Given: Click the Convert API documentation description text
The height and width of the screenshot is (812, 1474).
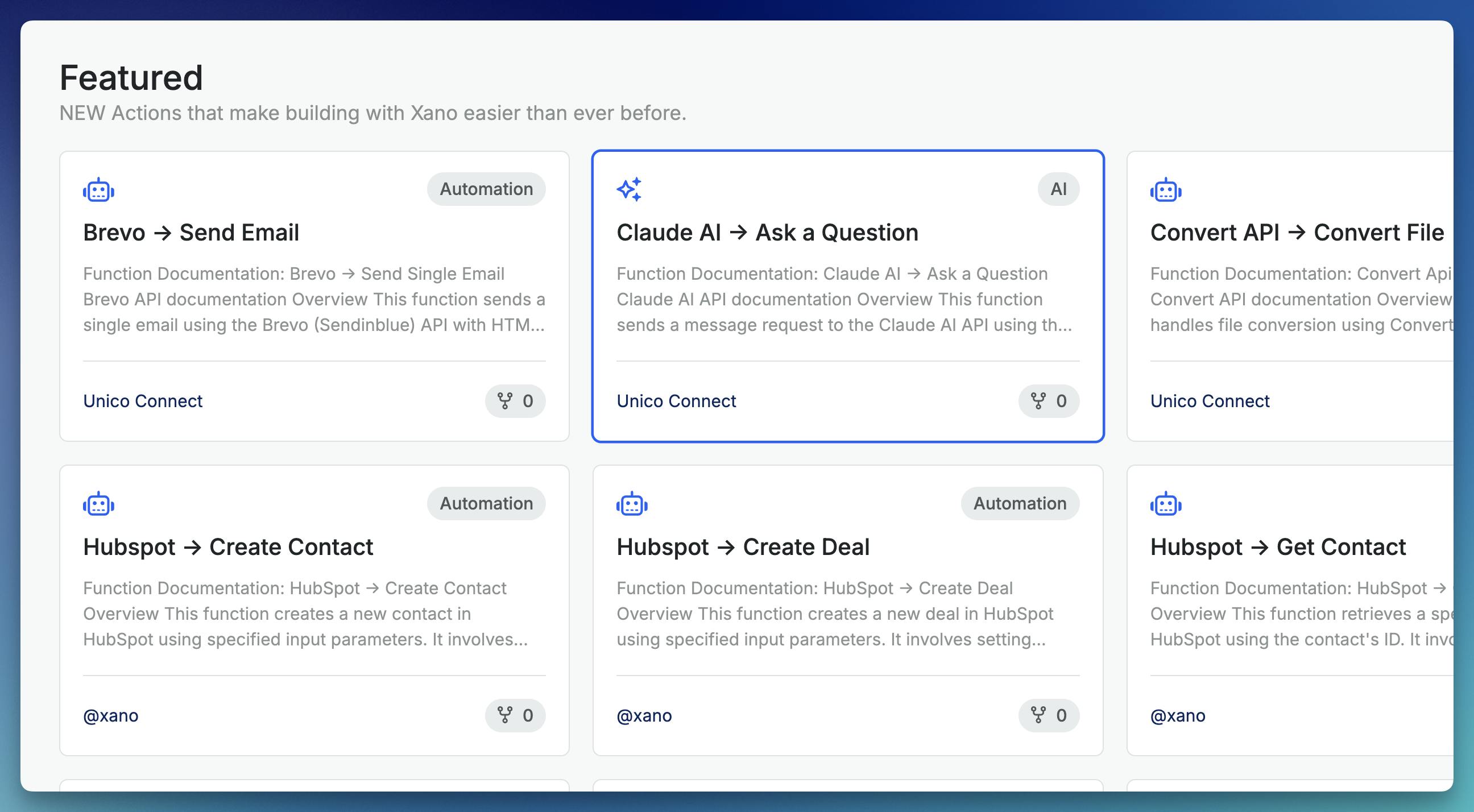Looking at the screenshot, I should (x=1302, y=299).
